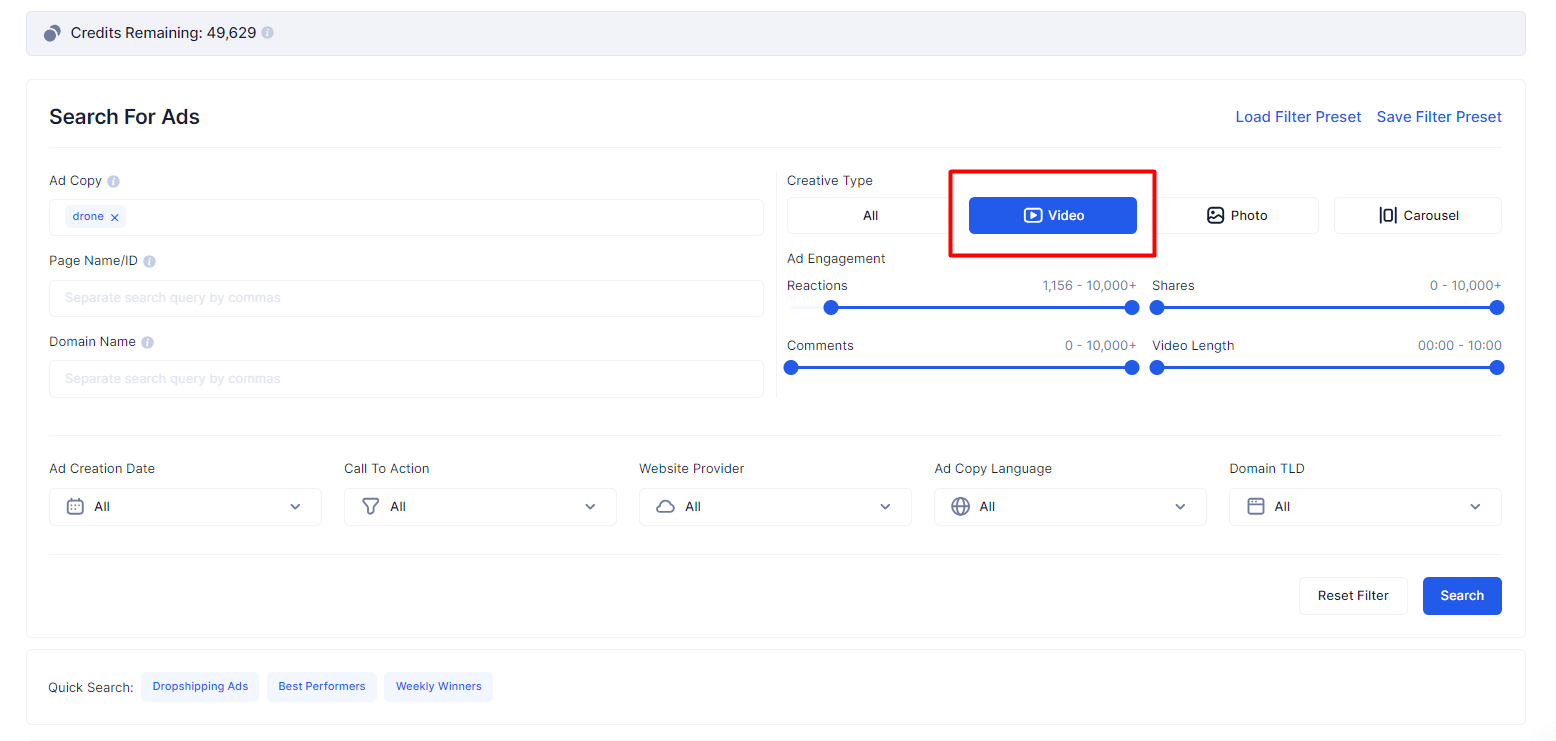Click the globe icon in Ad Copy Language
Screen dimensions: 1556x741
(960, 507)
